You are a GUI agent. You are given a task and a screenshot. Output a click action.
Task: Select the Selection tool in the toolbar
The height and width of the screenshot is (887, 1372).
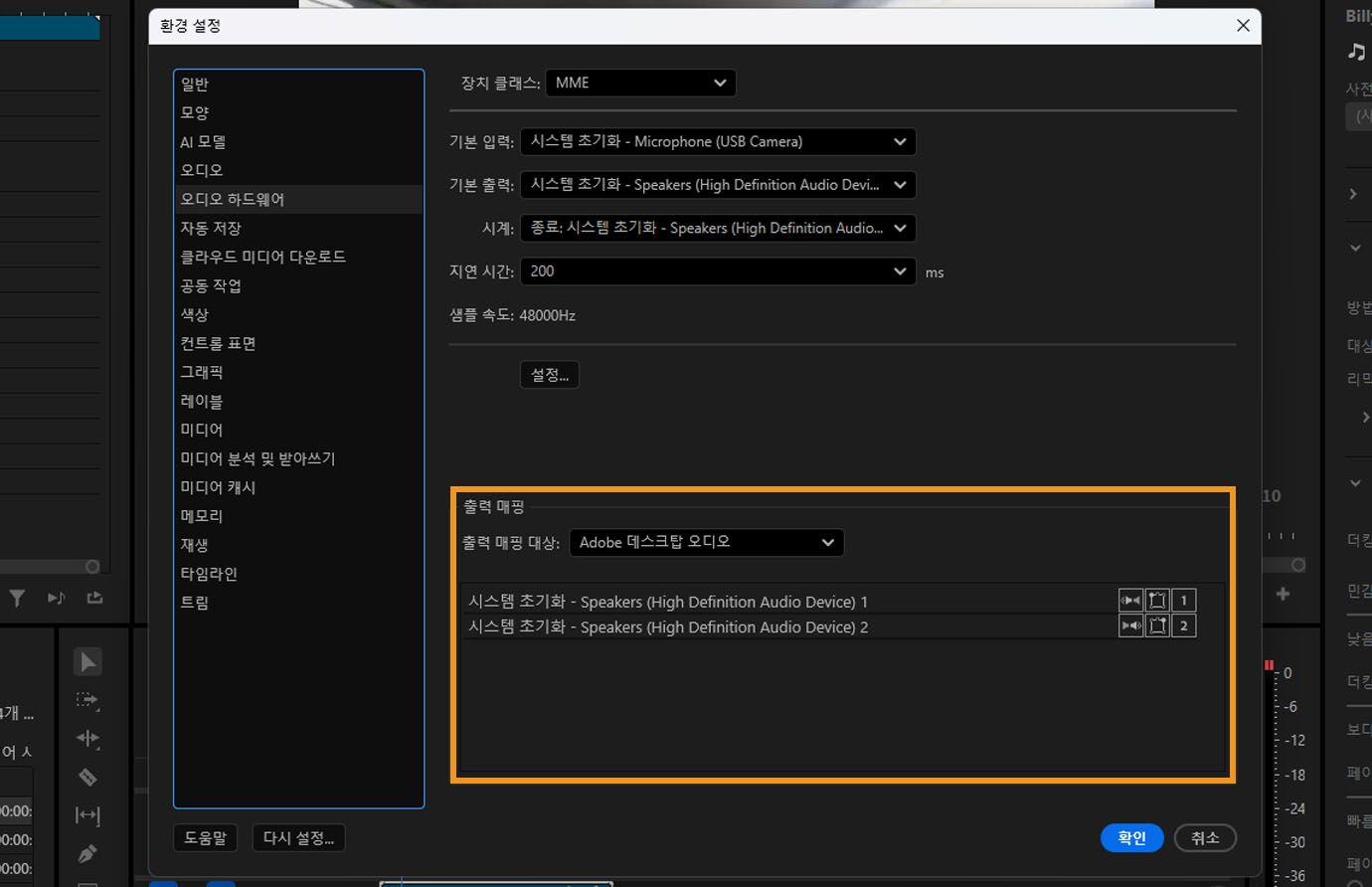click(x=86, y=661)
